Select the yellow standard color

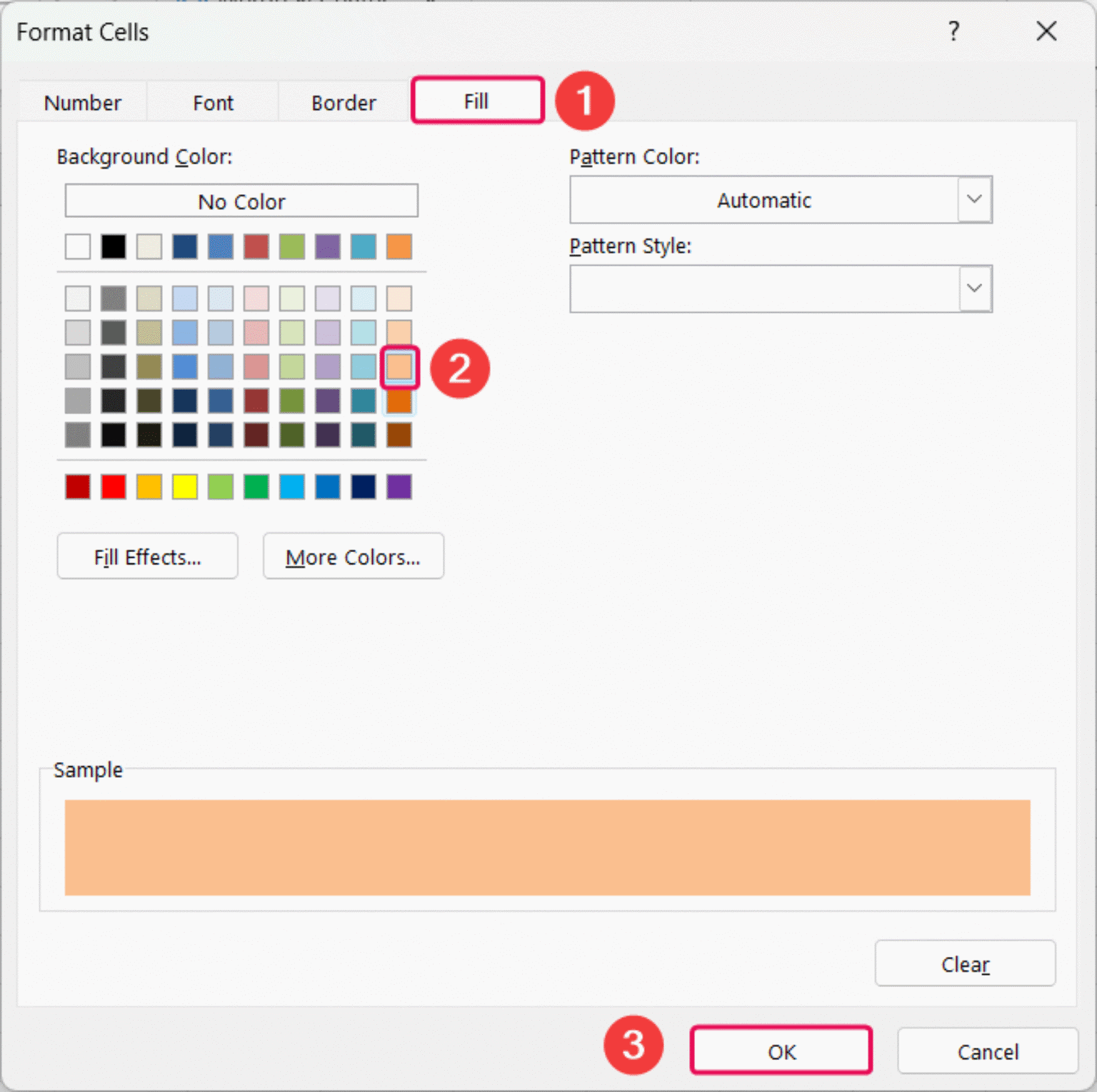[184, 486]
